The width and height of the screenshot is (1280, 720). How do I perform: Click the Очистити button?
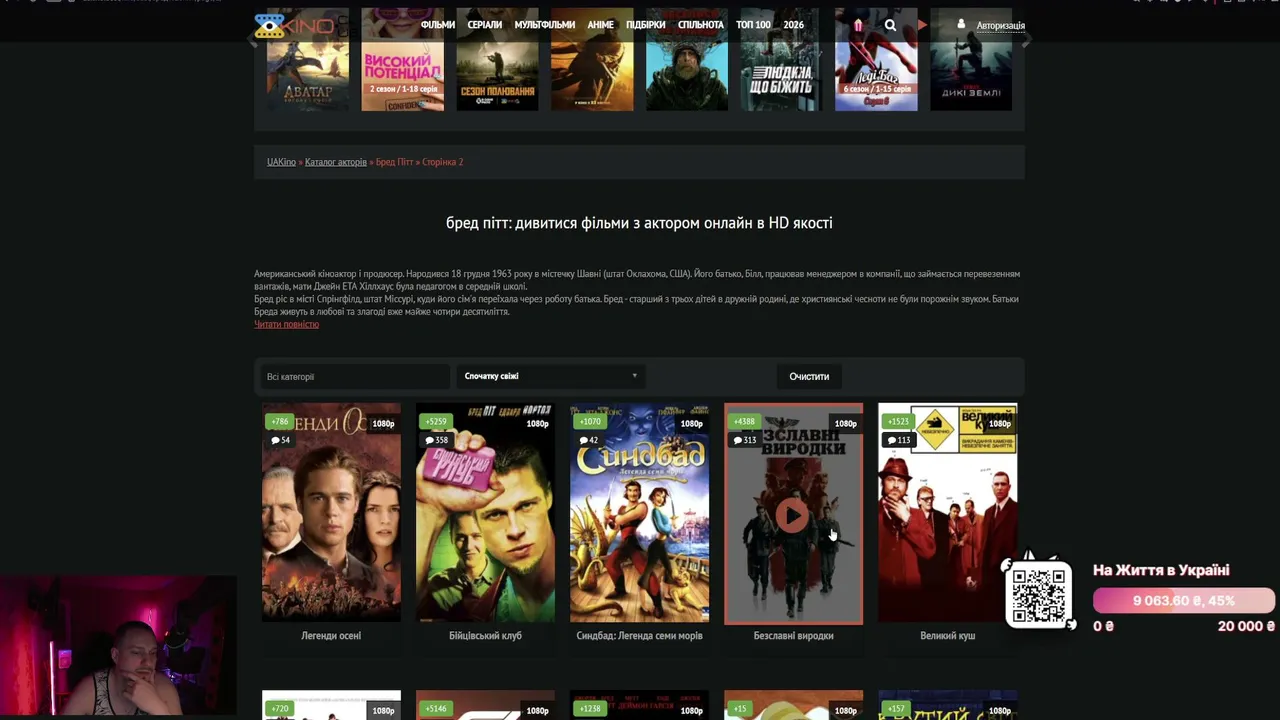pyautogui.click(x=809, y=376)
